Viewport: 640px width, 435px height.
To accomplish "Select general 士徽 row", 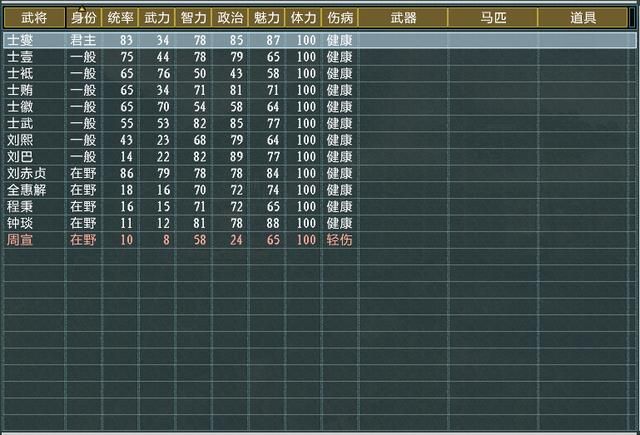I will [320, 107].
